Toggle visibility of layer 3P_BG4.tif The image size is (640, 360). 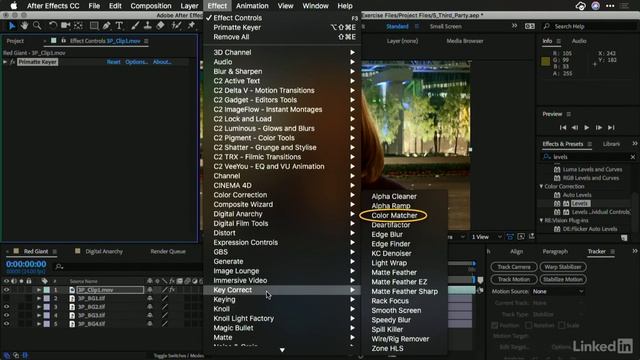[x=7, y=324]
